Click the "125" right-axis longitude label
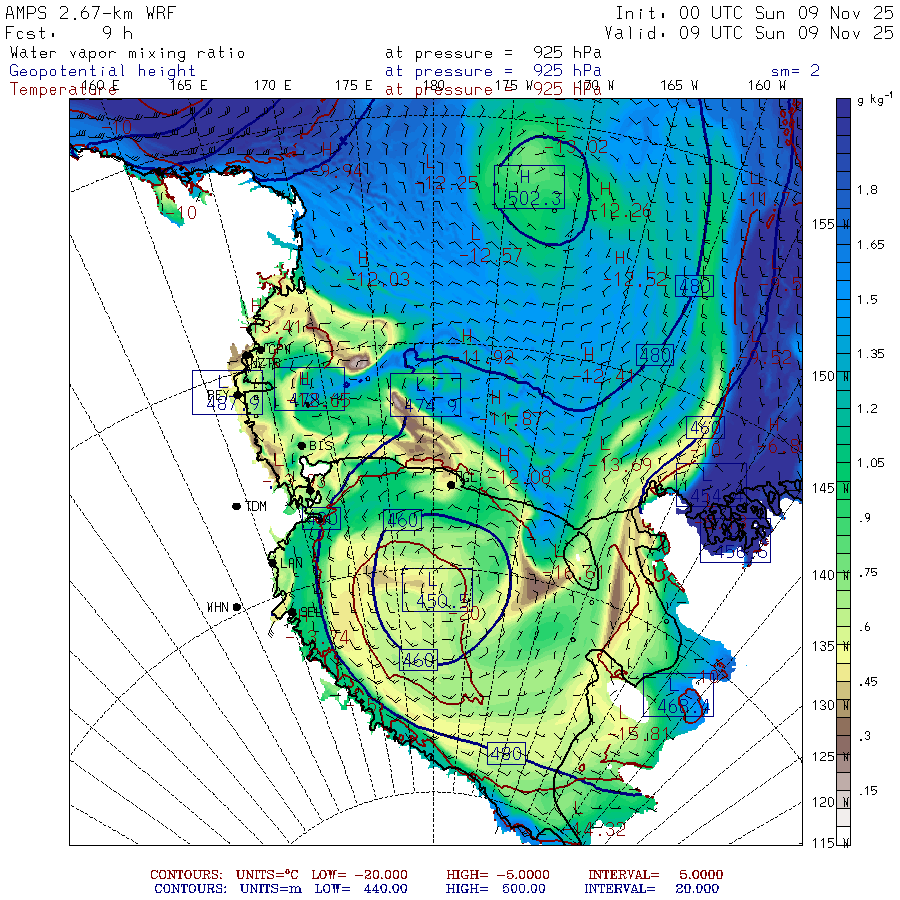Viewport: 900px width, 900px height. click(823, 757)
